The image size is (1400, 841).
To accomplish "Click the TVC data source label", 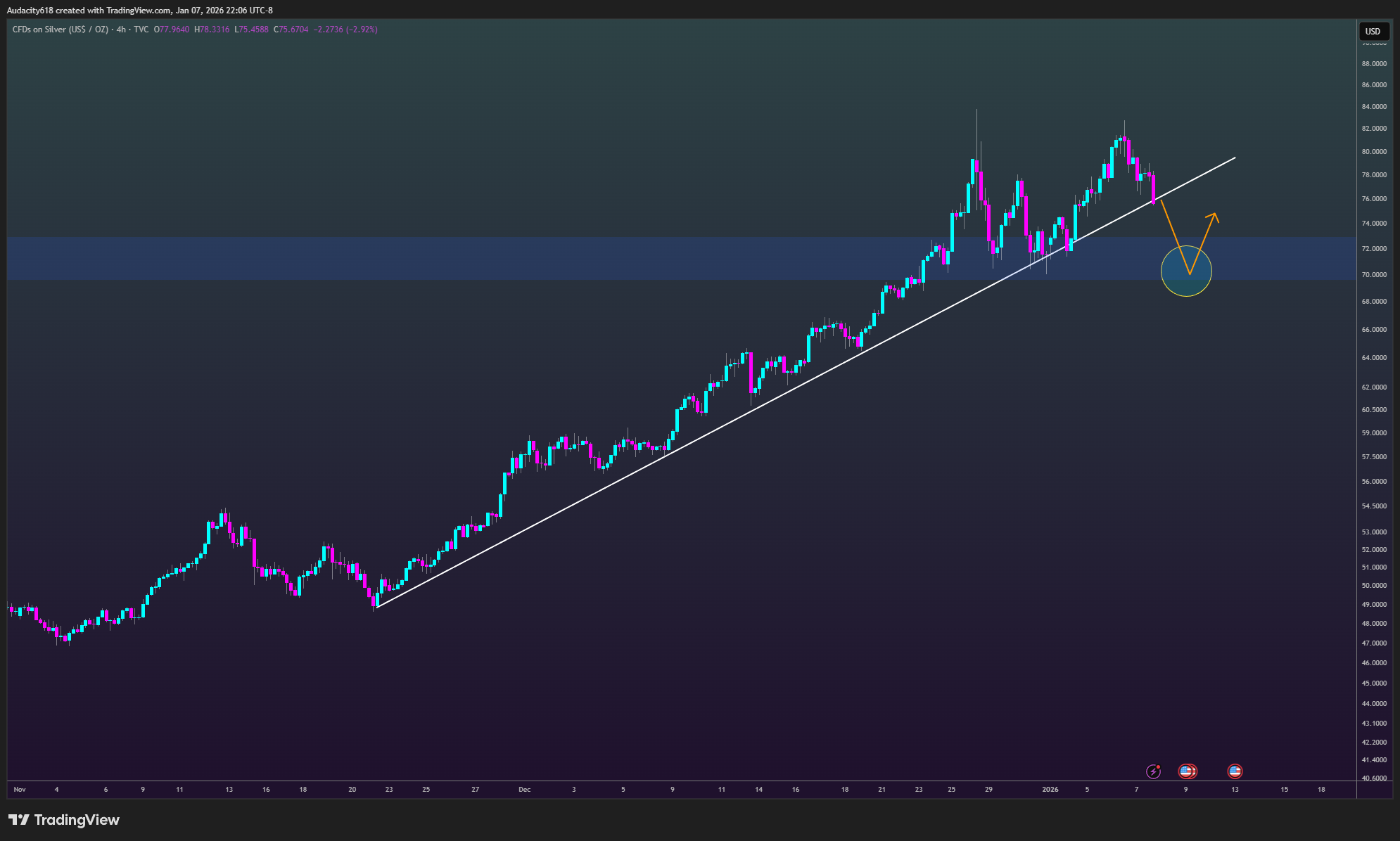I will tap(141, 30).
